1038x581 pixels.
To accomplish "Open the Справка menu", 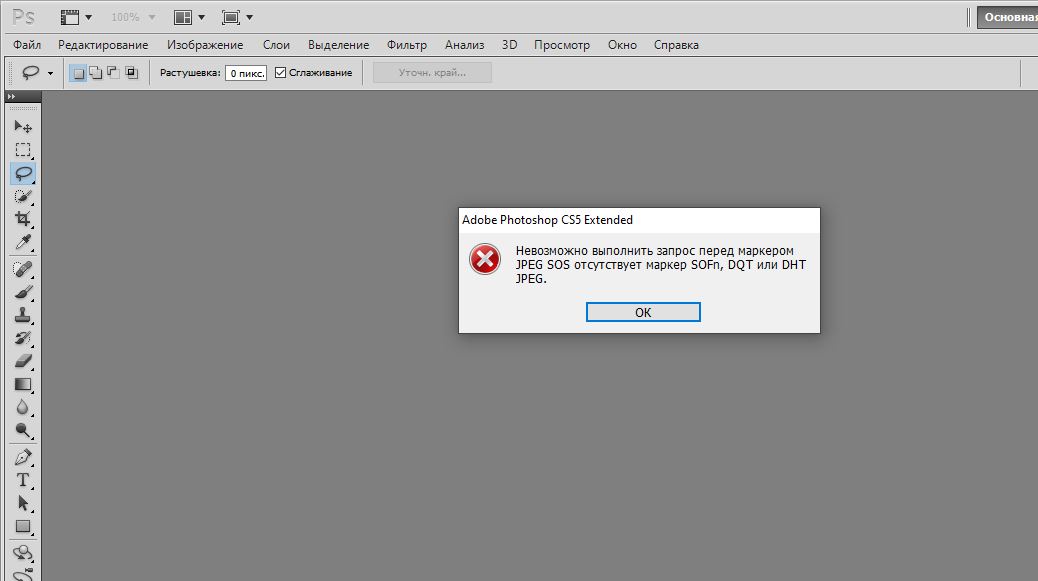I will pos(677,45).
